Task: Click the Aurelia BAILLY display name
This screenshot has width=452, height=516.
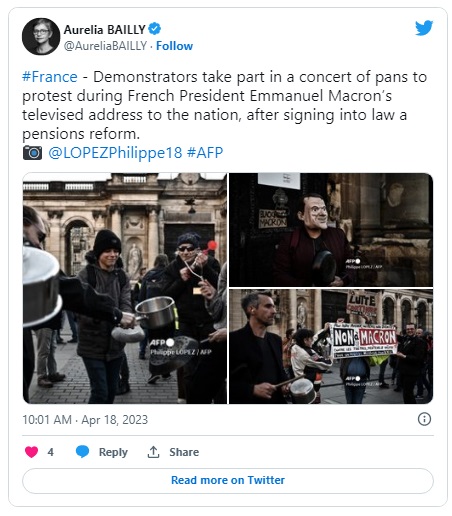Action: [104, 30]
